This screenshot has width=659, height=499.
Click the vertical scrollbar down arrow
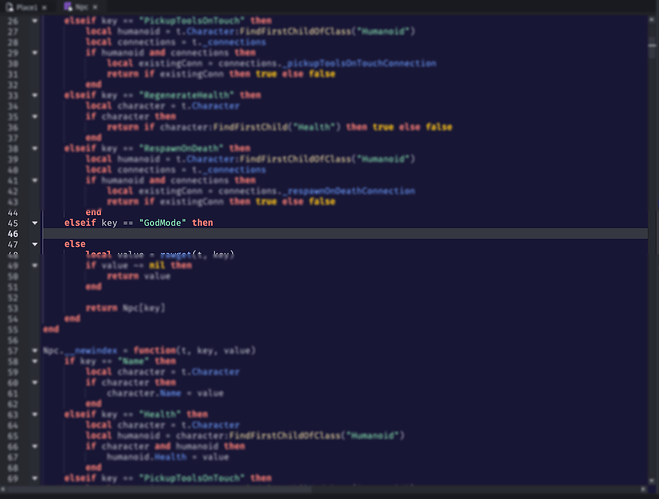(652, 481)
